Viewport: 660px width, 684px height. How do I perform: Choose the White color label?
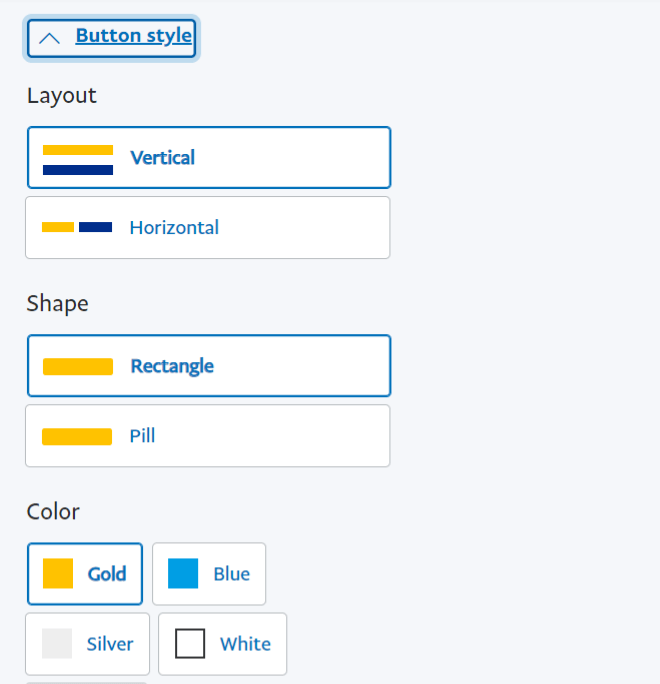(x=245, y=644)
